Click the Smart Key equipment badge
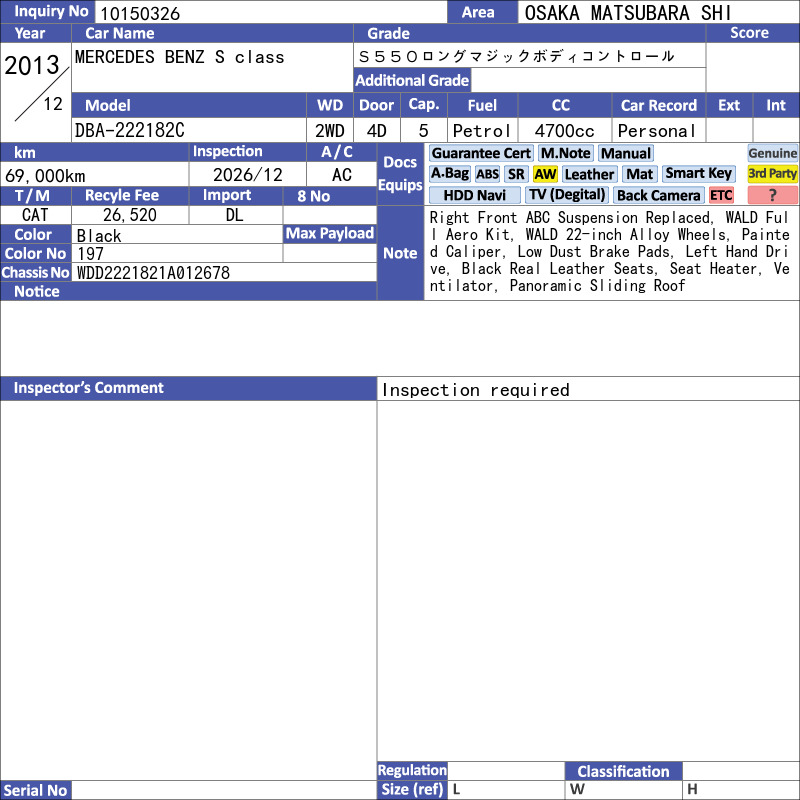This screenshot has width=800, height=800. tap(698, 174)
